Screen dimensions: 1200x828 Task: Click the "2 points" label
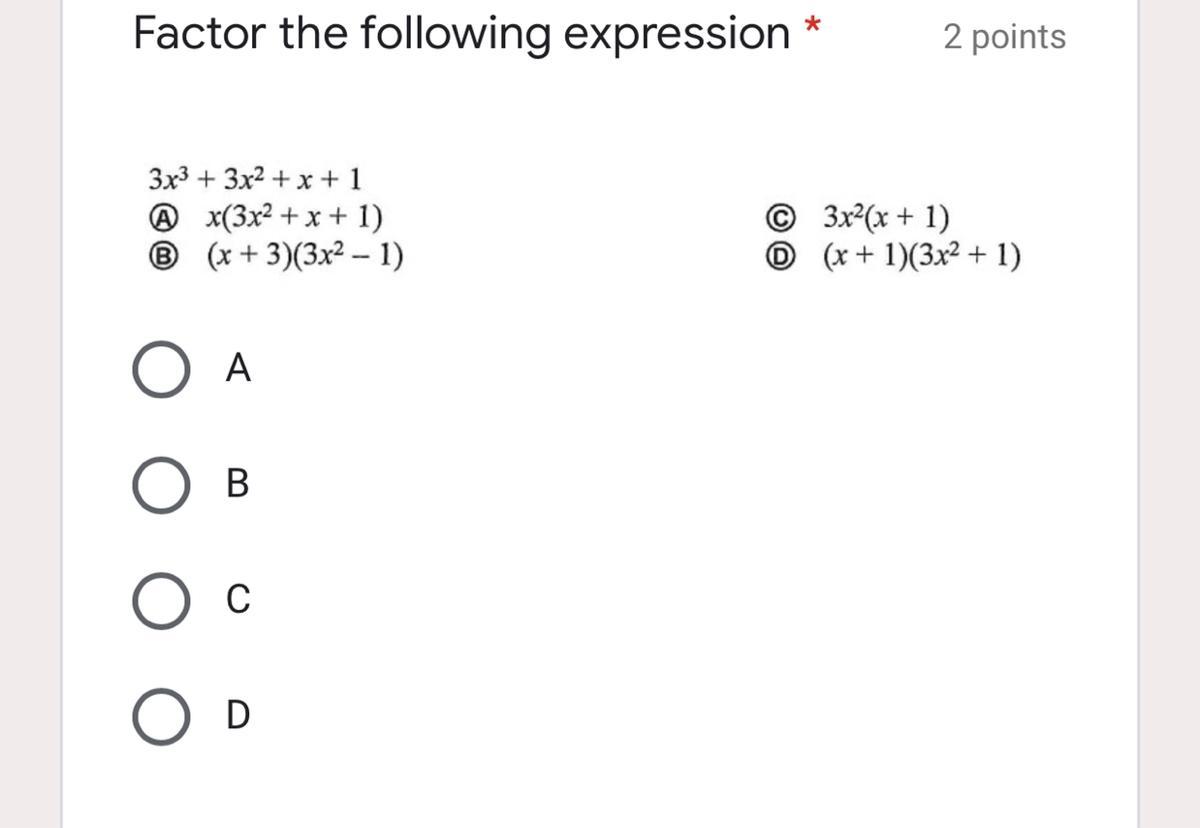[1005, 37]
